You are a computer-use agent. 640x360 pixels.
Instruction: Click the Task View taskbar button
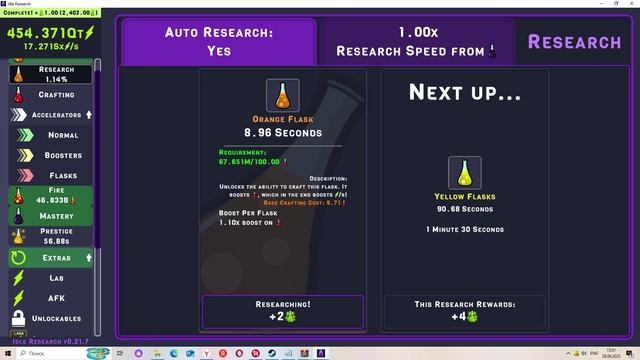click(120, 353)
